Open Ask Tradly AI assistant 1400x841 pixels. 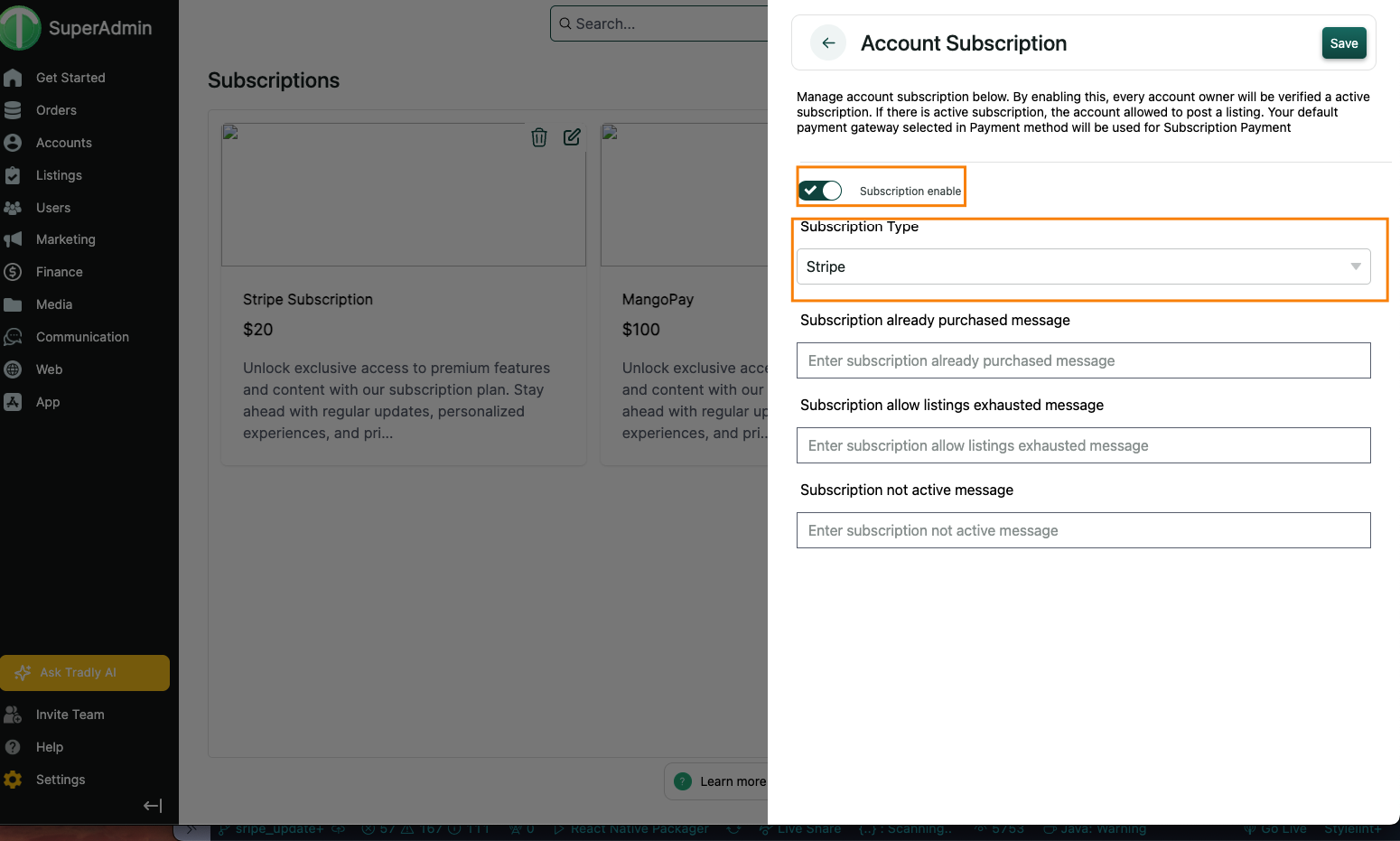[85, 673]
